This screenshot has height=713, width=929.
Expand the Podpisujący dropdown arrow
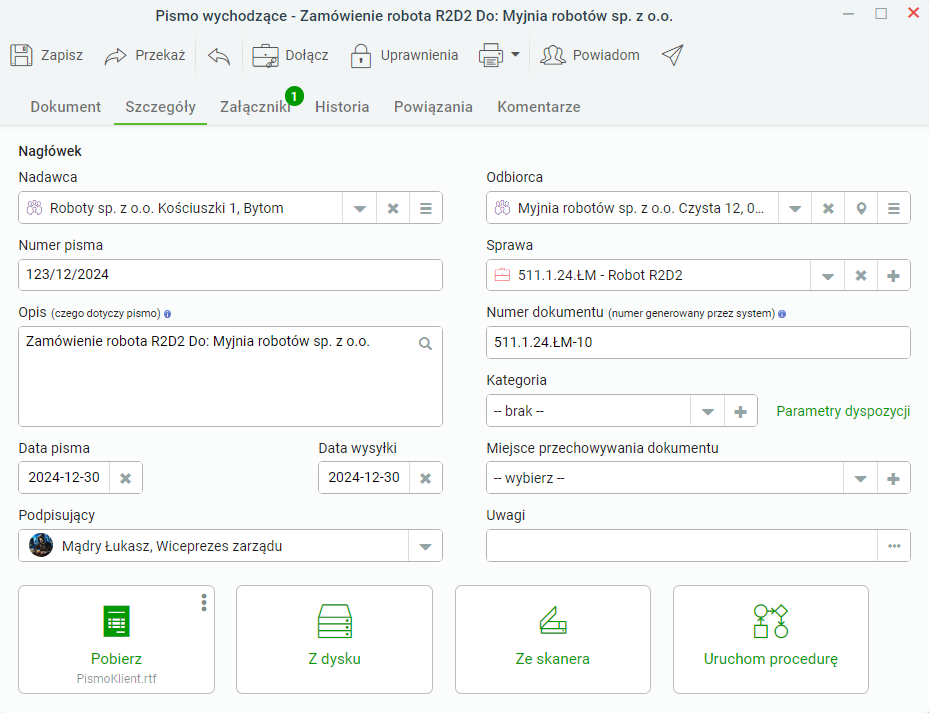click(425, 546)
